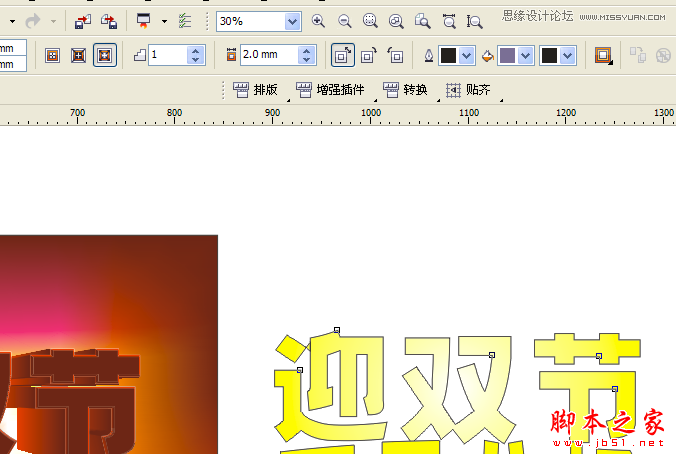The height and width of the screenshot is (454, 676).
Task: Click the Redo arrow icon
Action: coord(33,21)
